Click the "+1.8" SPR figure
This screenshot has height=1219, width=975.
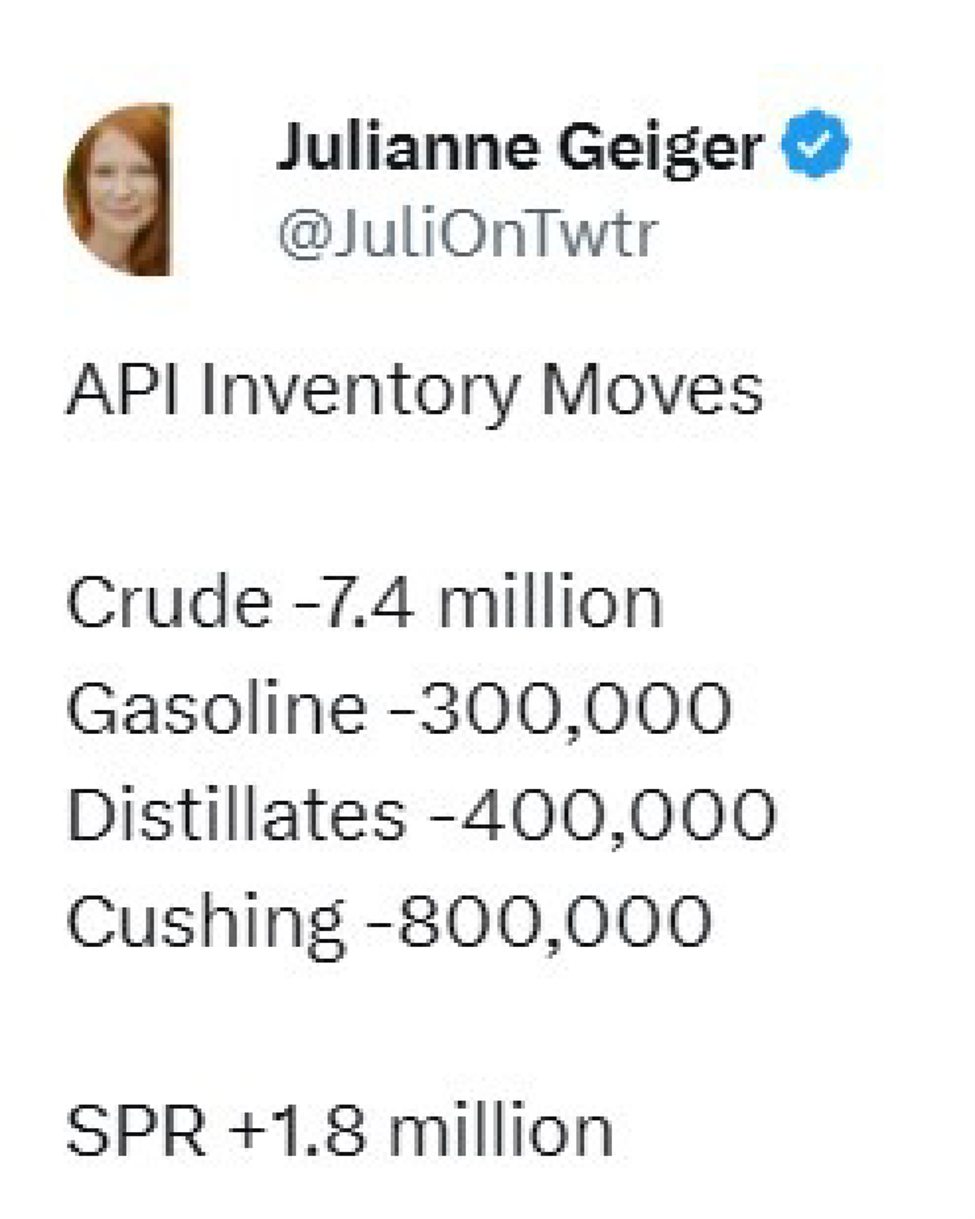[x=301, y=1130]
